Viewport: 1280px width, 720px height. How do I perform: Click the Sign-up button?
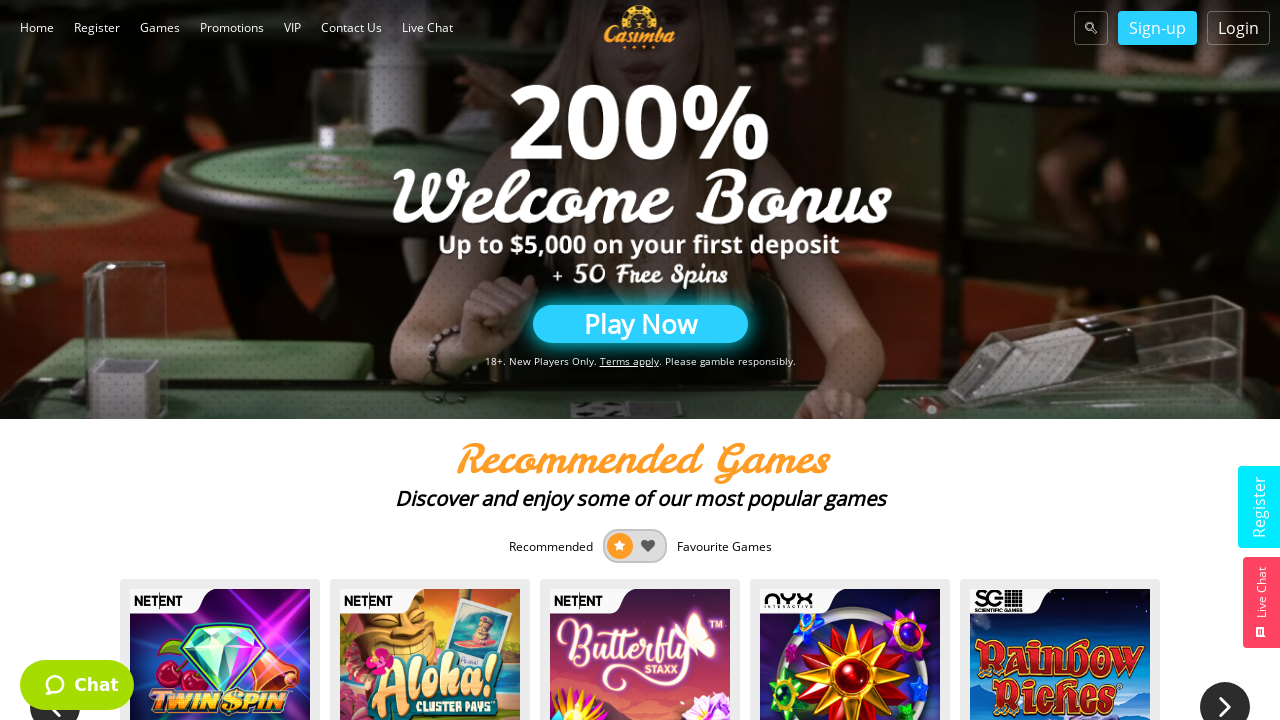(x=1157, y=28)
